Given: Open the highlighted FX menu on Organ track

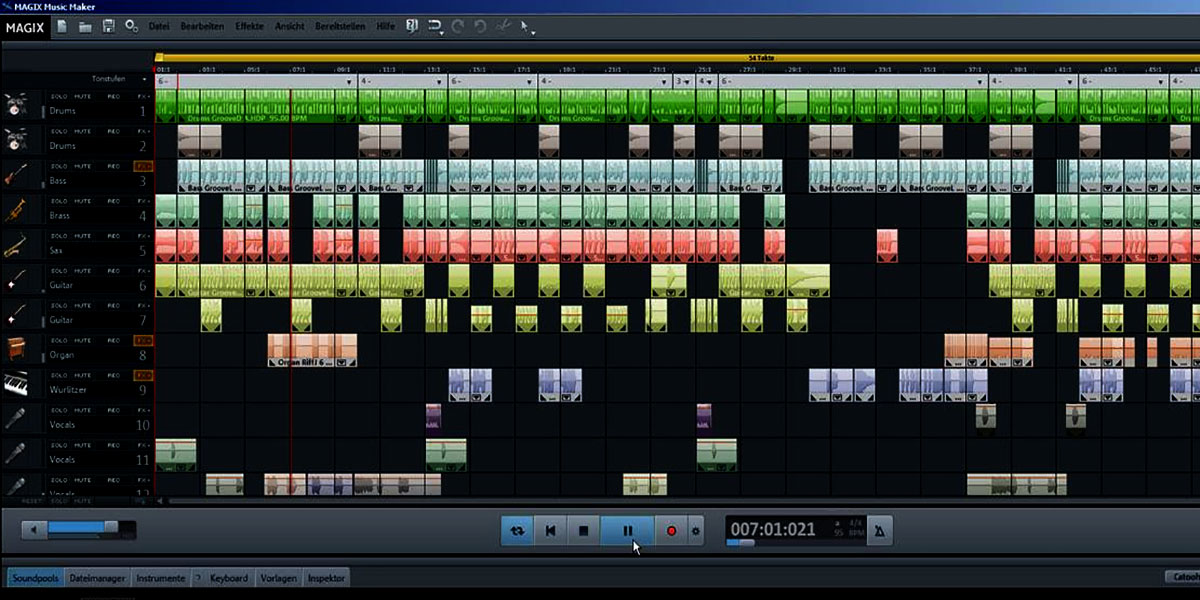Looking at the screenshot, I should click(x=143, y=341).
